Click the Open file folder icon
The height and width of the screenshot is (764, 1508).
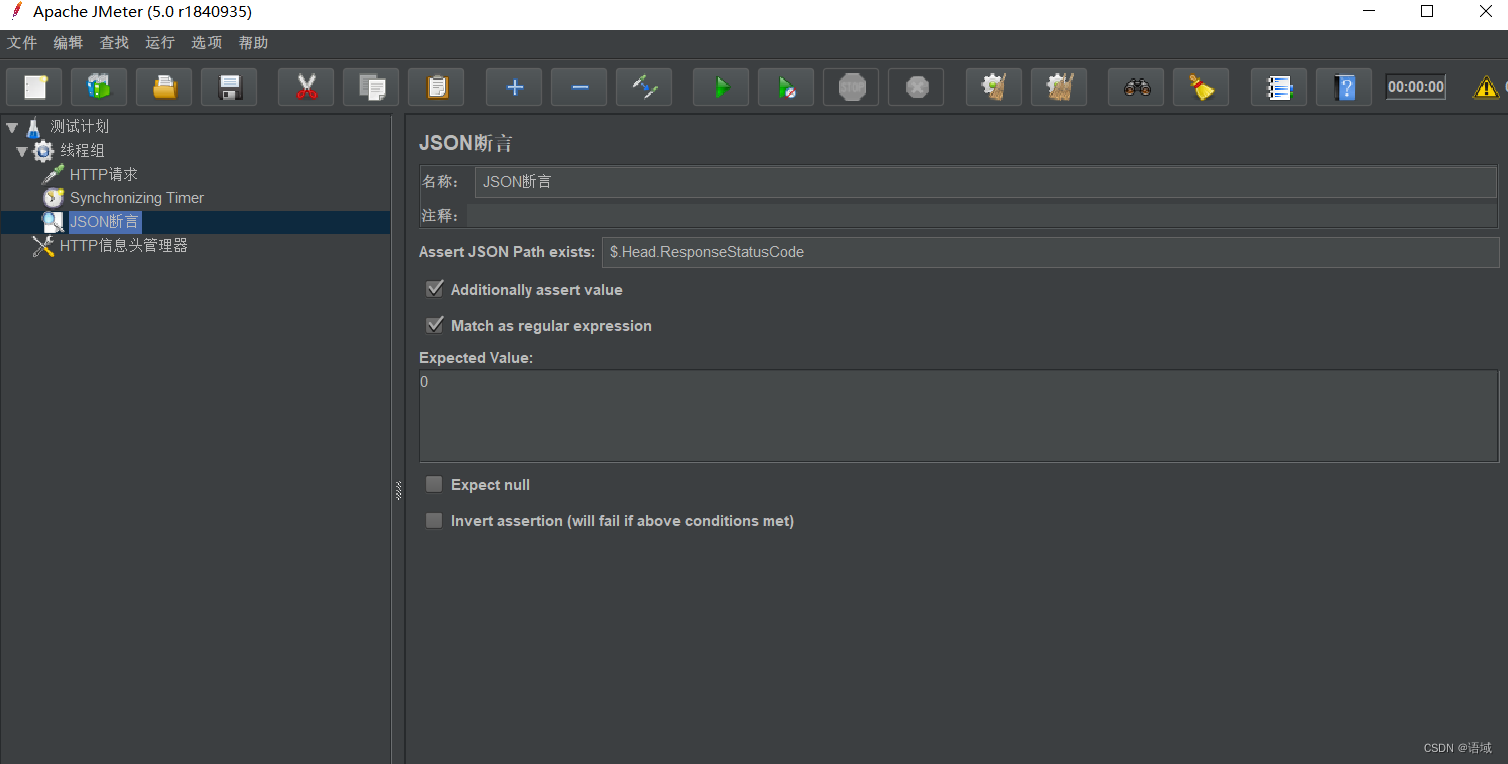164,87
